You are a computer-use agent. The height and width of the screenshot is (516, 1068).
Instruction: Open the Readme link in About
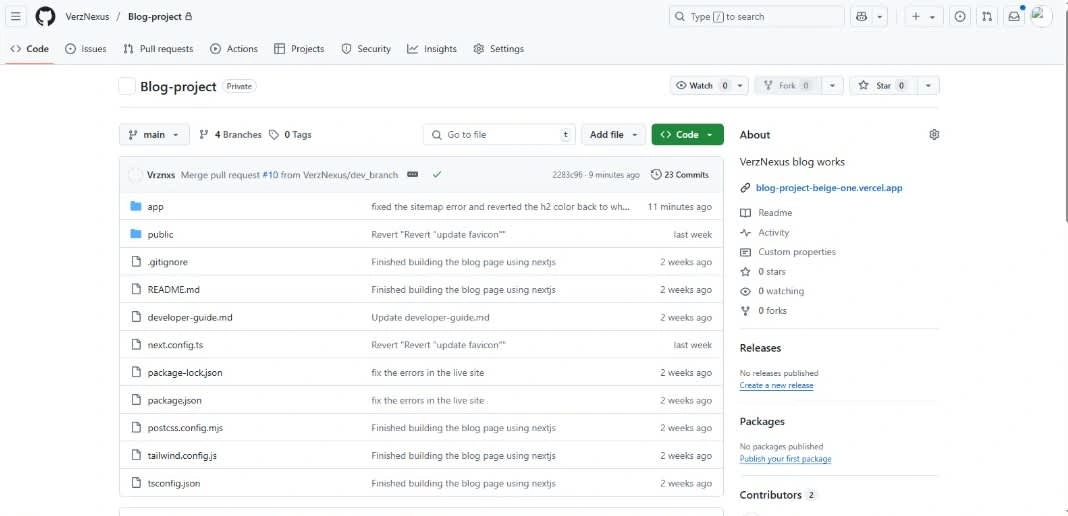click(x=766, y=213)
